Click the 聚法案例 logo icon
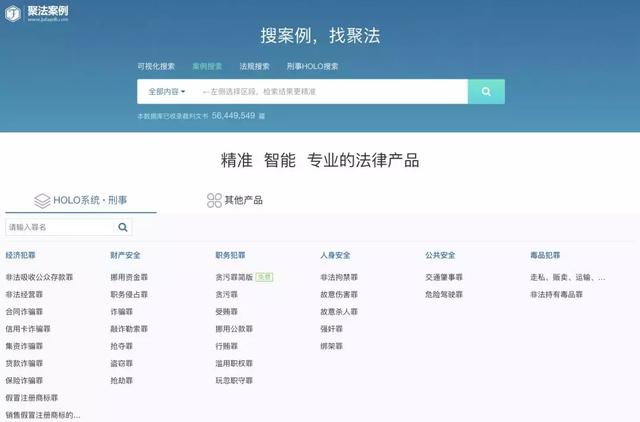640x422 pixels. [13, 13]
